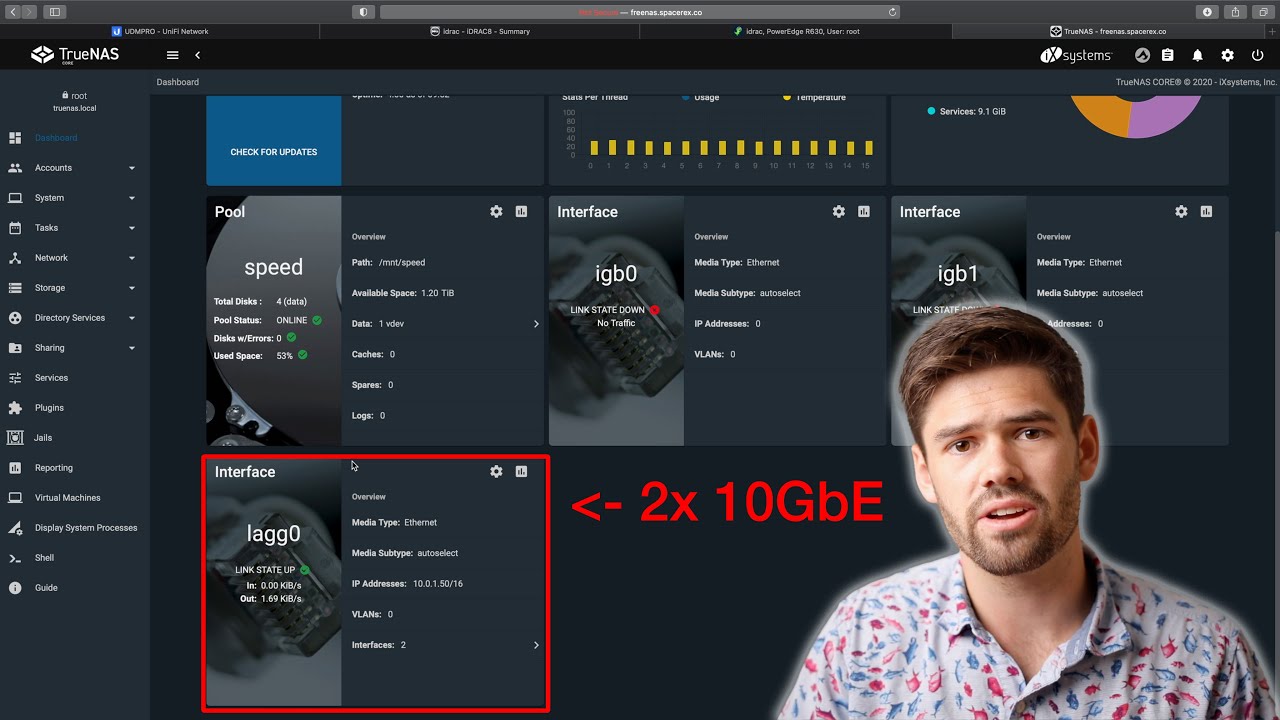The height and width of the screenshot is (720, 1280).
Task: Collapse sidebar with the back chevron
Action: [x=197, y=55]
